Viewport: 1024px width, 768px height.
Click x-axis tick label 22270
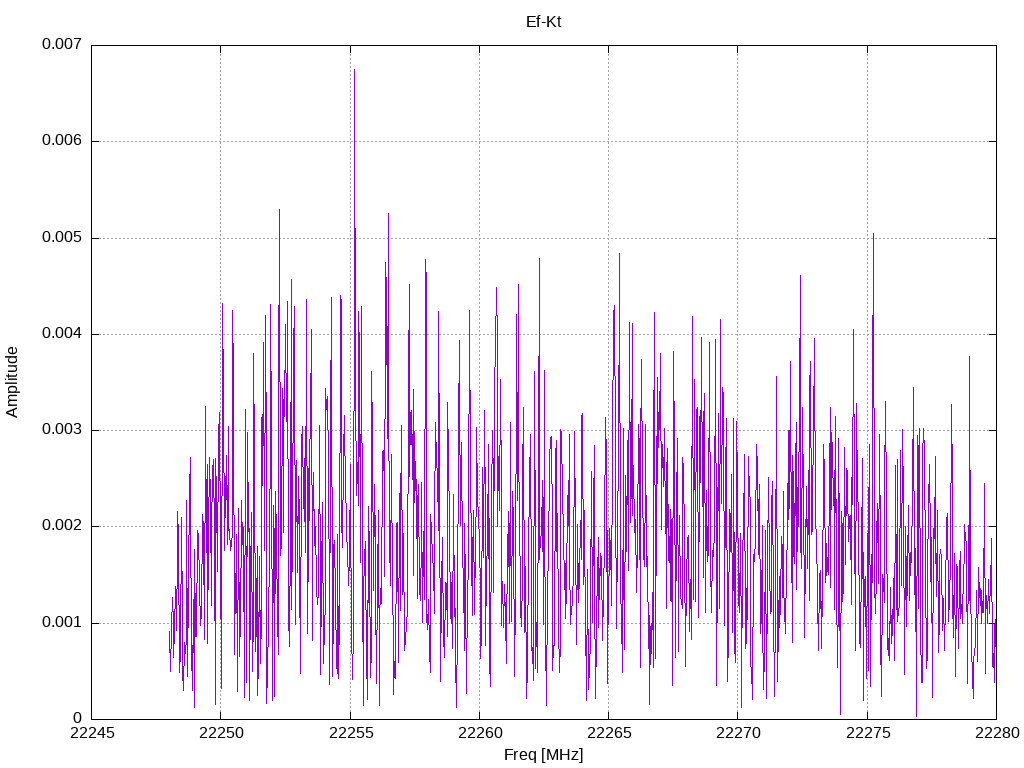[x=739, y=733]
